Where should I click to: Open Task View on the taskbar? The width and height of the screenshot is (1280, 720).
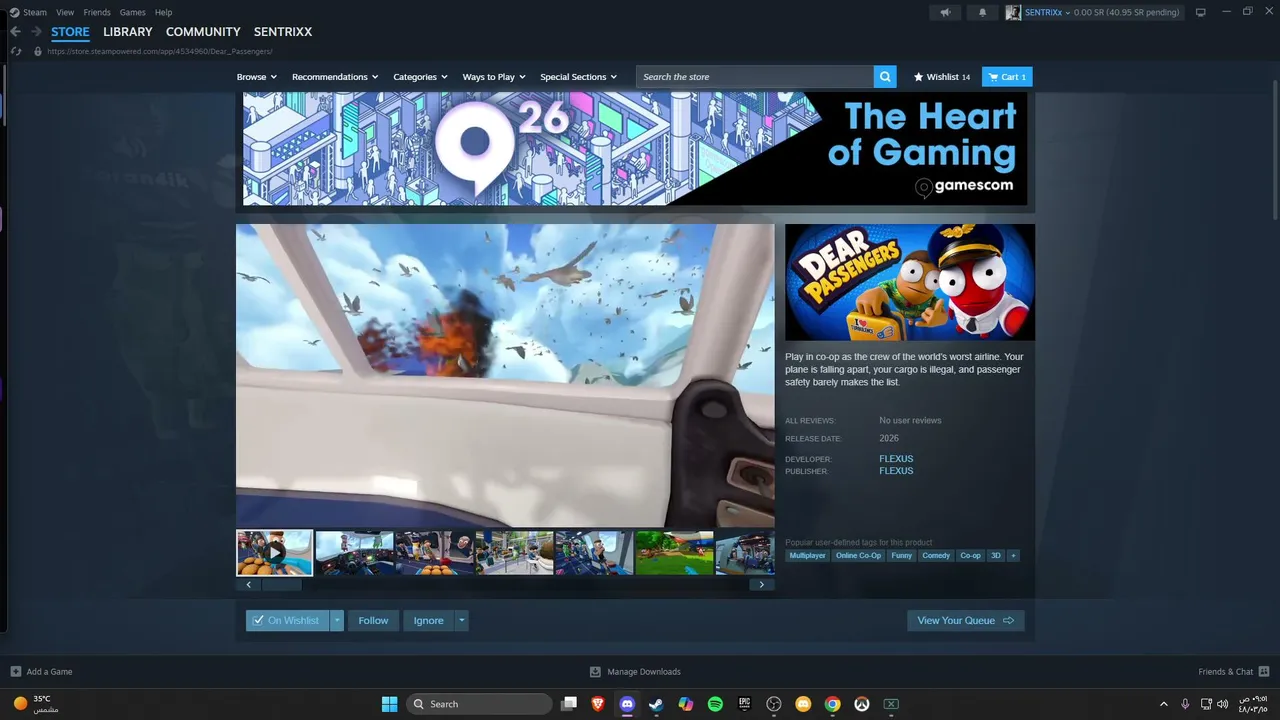click(569, 704)
